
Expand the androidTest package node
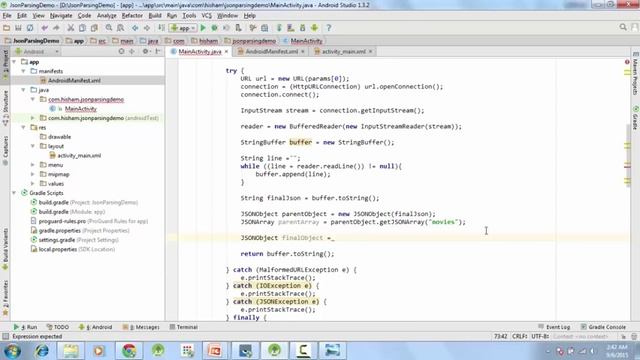pyautogui.click(x=33, y=118)
